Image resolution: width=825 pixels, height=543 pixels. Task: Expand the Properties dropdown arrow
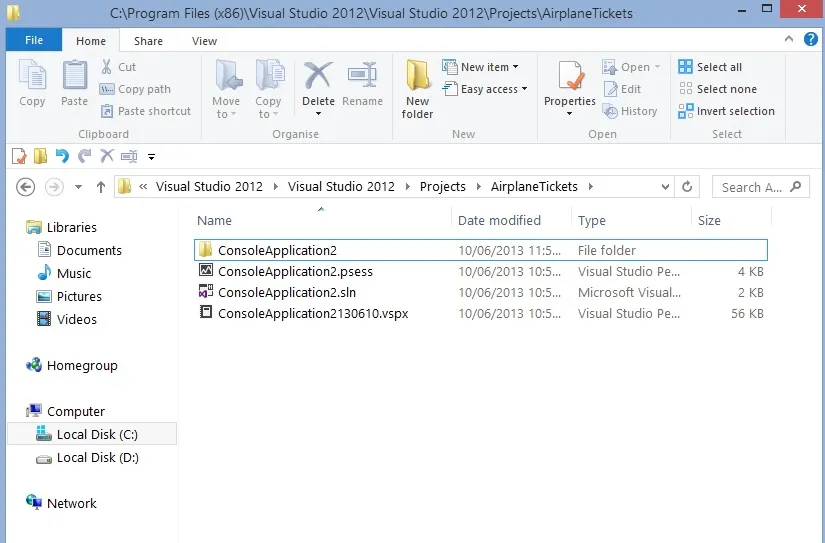click(569, 114)
